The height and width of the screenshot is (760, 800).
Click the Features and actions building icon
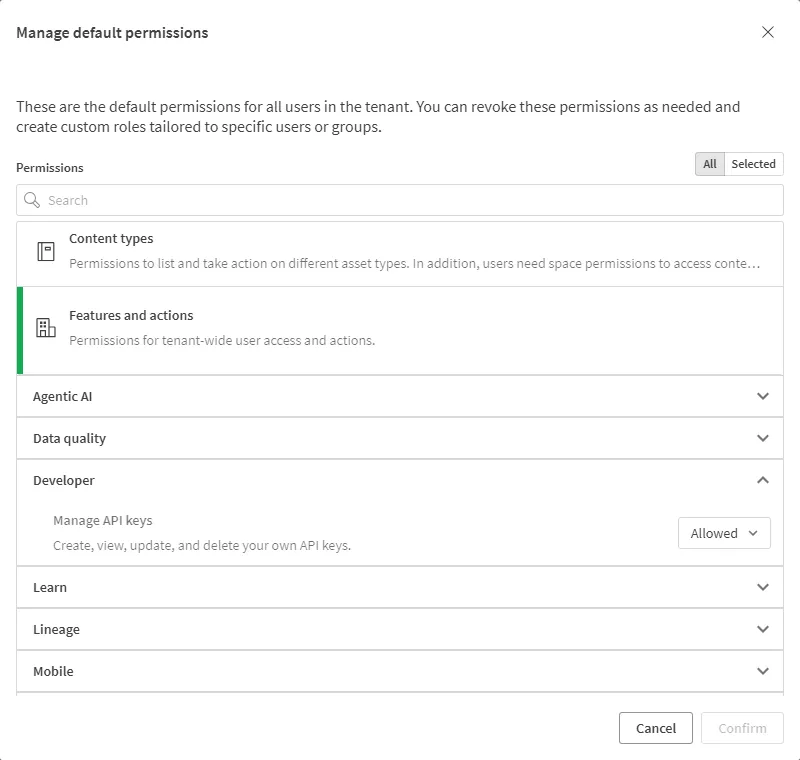pyautogui.click(x=46, y=327)
